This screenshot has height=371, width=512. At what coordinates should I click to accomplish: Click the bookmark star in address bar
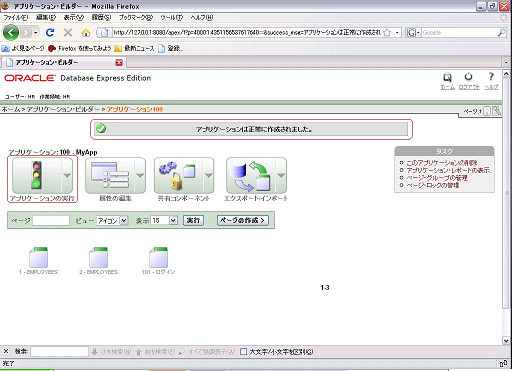[387, 32]
